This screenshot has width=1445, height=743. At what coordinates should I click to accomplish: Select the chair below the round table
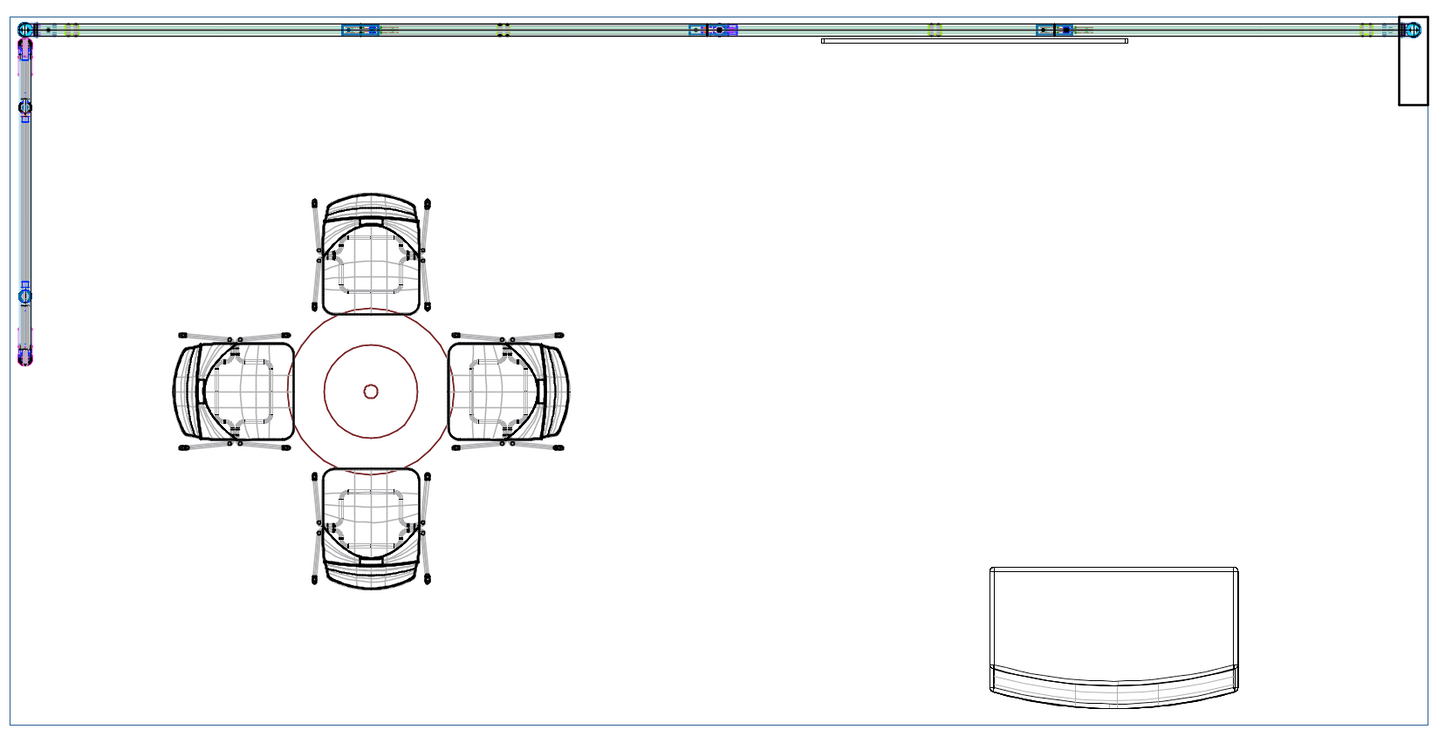point(371,527)
